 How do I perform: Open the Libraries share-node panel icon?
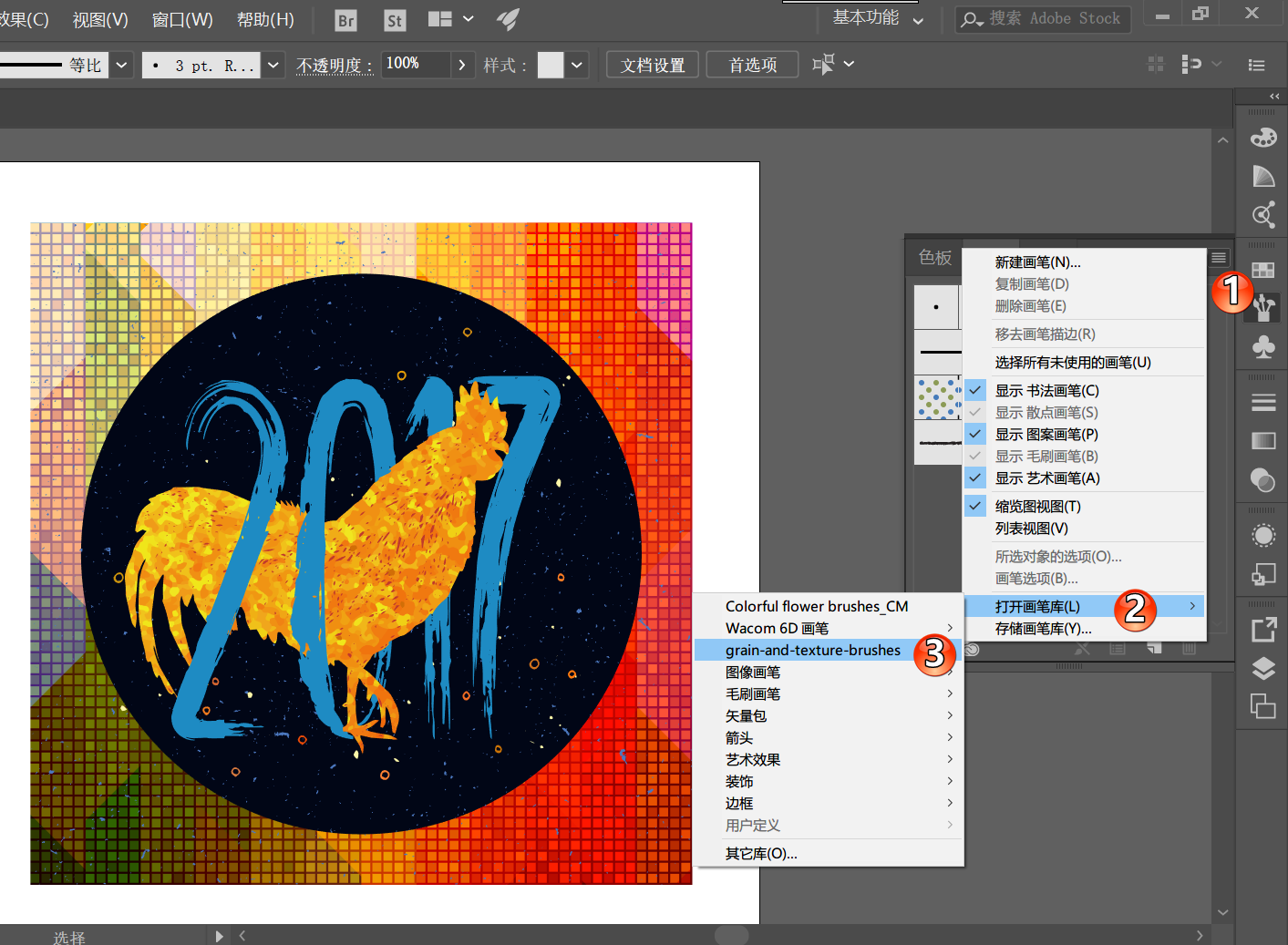1262,215
